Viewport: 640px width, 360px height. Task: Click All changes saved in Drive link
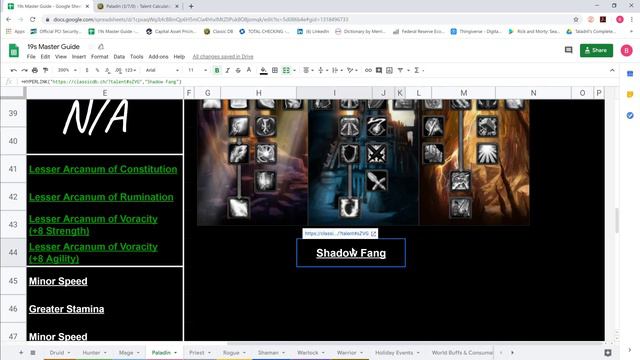pos(223,57)
